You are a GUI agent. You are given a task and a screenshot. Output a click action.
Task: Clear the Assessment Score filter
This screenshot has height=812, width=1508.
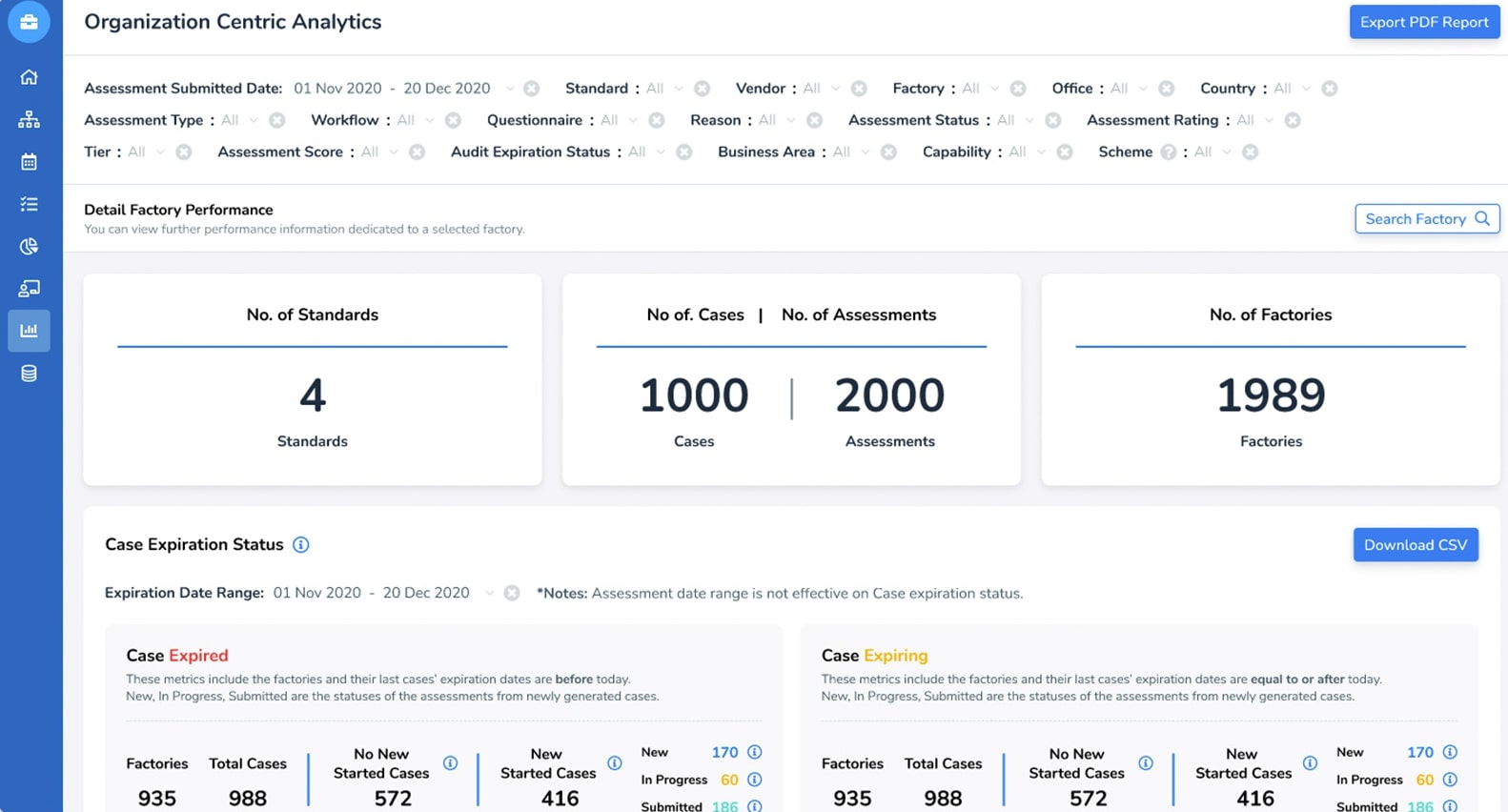coord(417,152)
